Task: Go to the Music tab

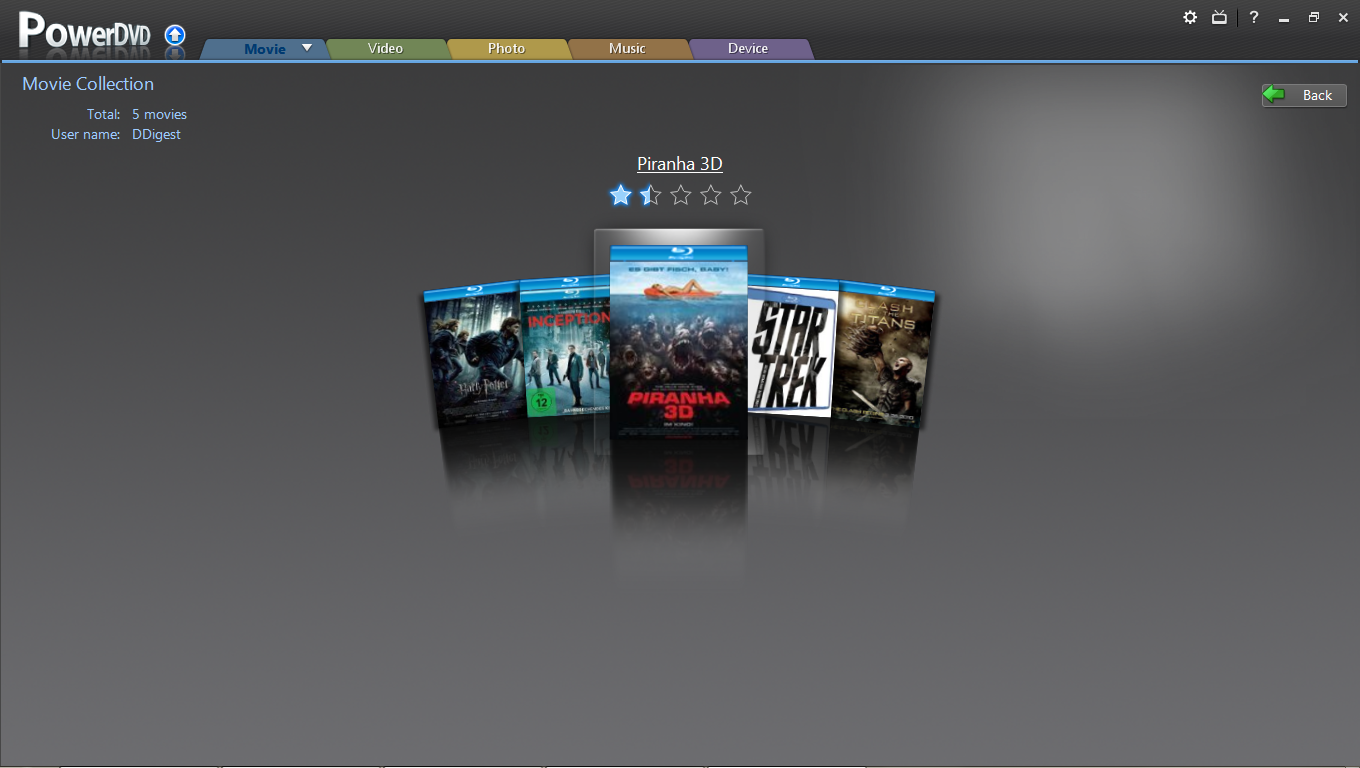Action: point(627,48)
